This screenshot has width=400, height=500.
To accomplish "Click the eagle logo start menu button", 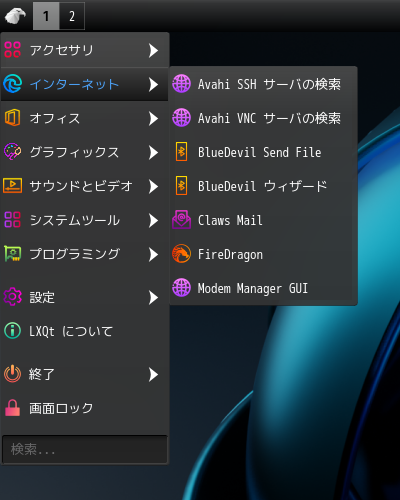I will [x=15, y=16].
